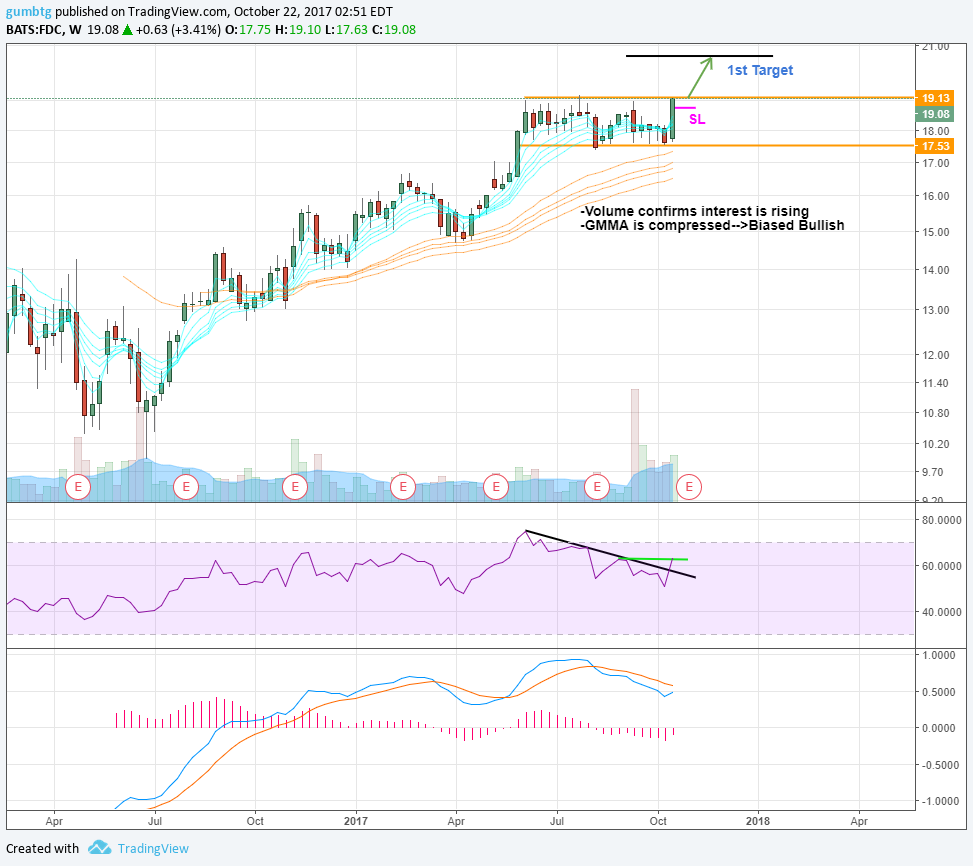Screen dimensions: 973x866
Task: Open the TradingView link in footer
Action: pos(153,849)
